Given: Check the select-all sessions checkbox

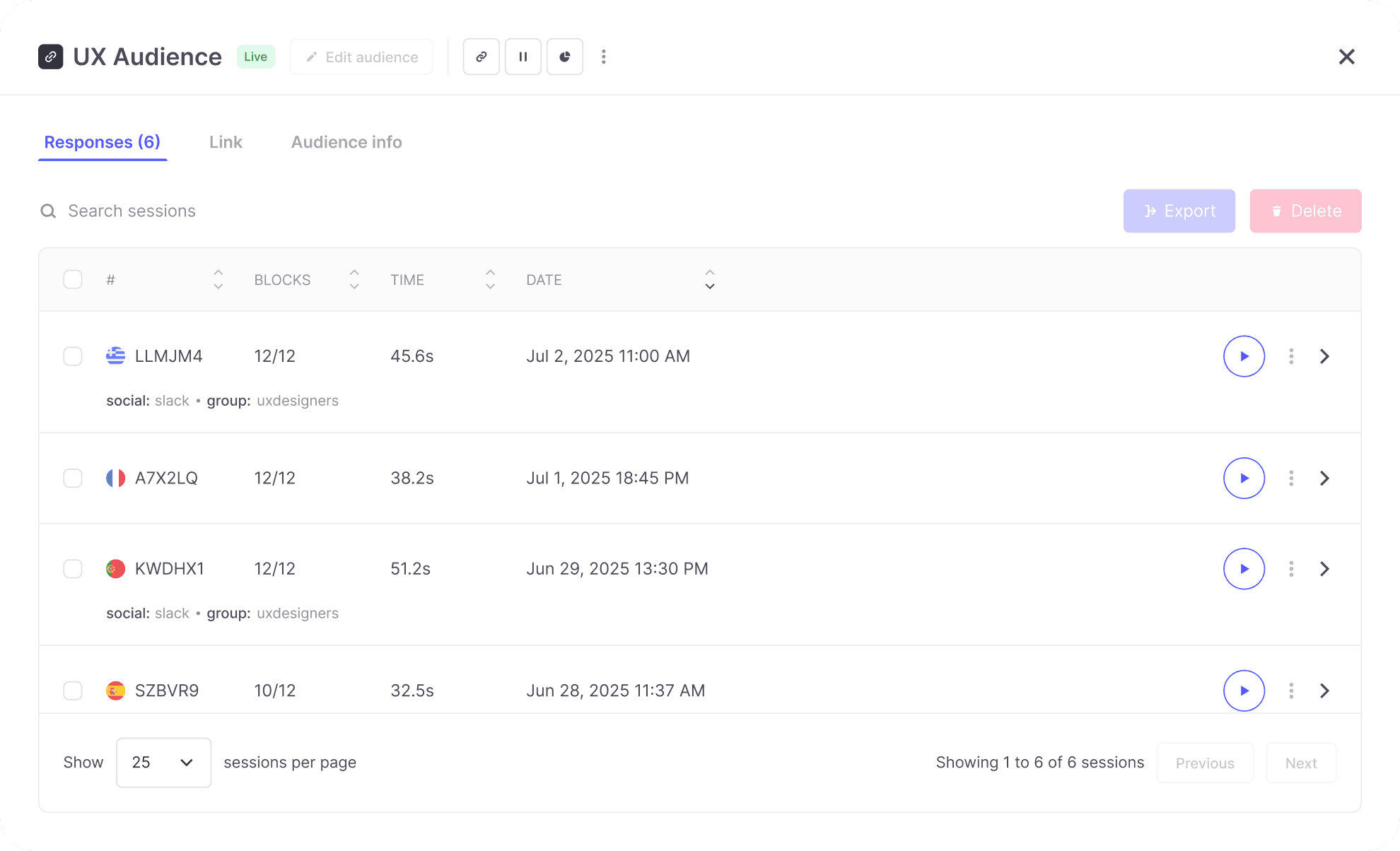Looking at the screenshot, I should (x=73, y=280).
